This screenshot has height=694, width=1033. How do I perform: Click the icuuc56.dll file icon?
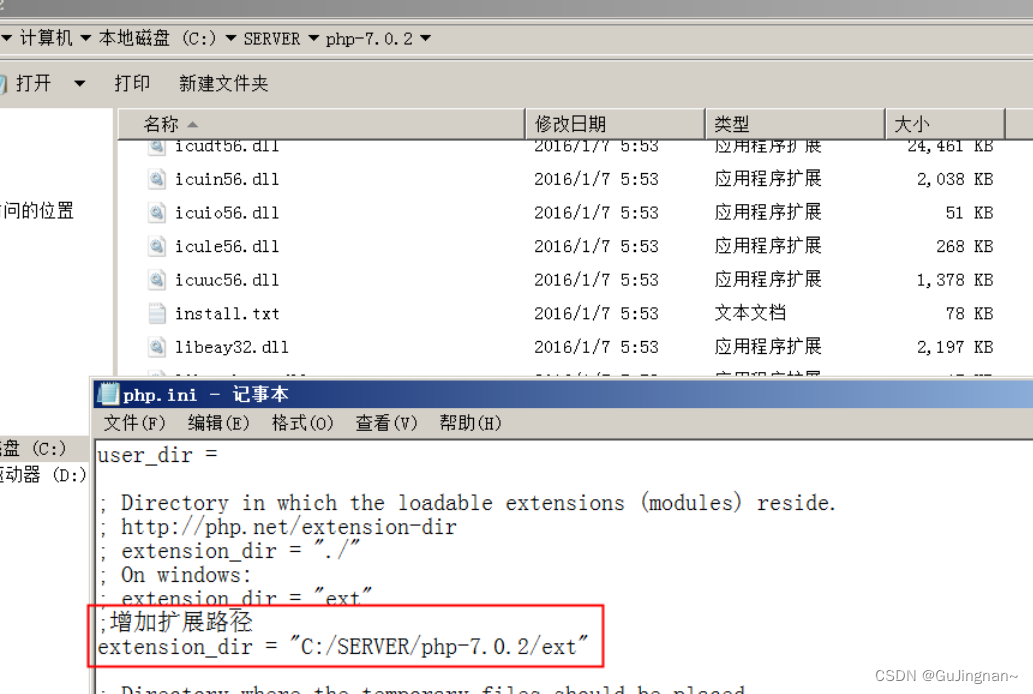click(x=157, y=279)
